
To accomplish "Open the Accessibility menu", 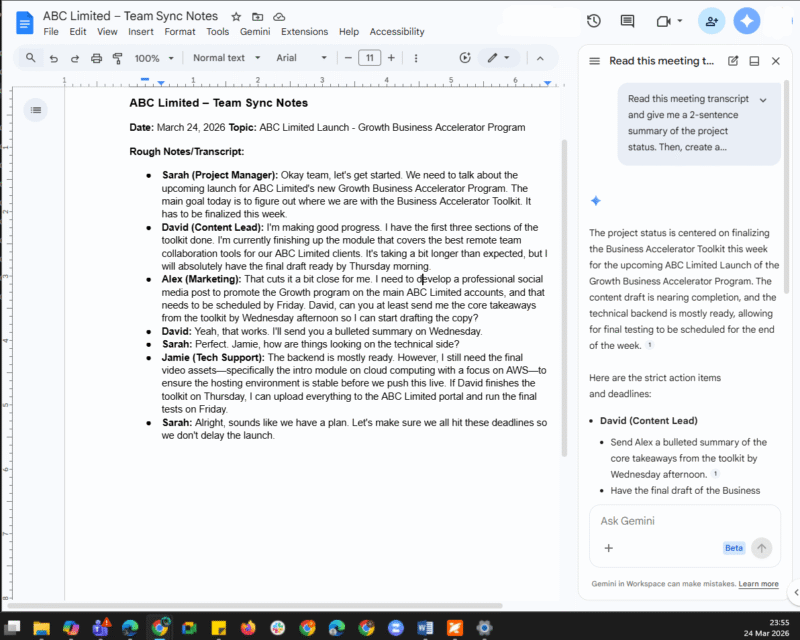I will pyautogui.click(x=397, y=32).
